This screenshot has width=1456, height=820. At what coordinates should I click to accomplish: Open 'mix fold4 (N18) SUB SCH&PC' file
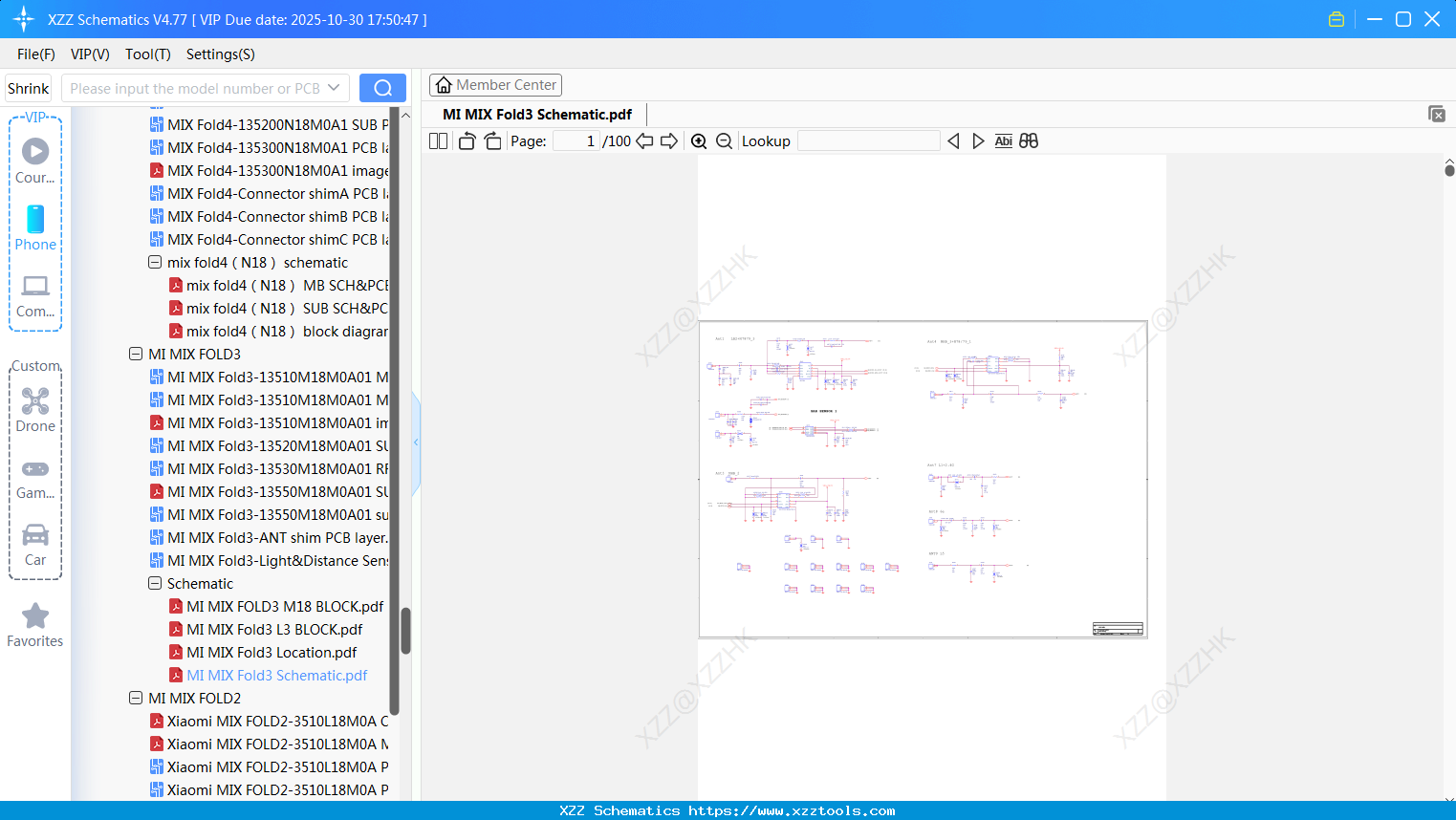point(287,308)
